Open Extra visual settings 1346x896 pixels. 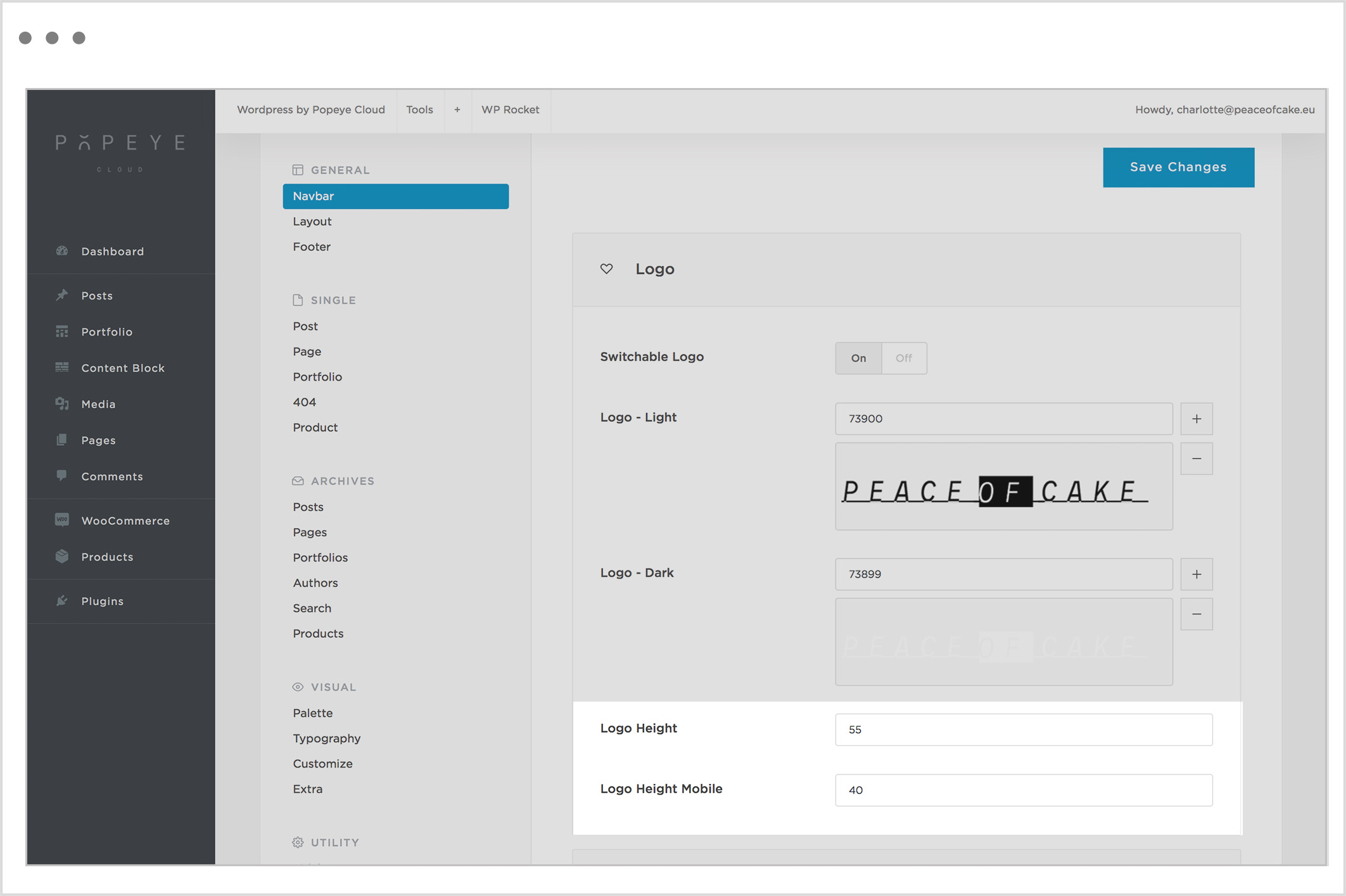(308, 789)
